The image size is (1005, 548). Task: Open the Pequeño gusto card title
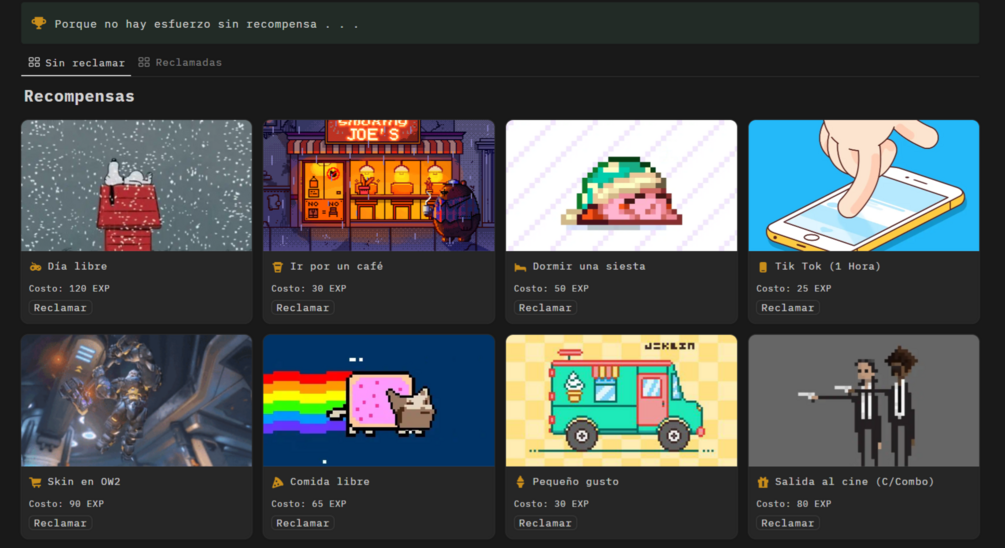click(576, 482)
